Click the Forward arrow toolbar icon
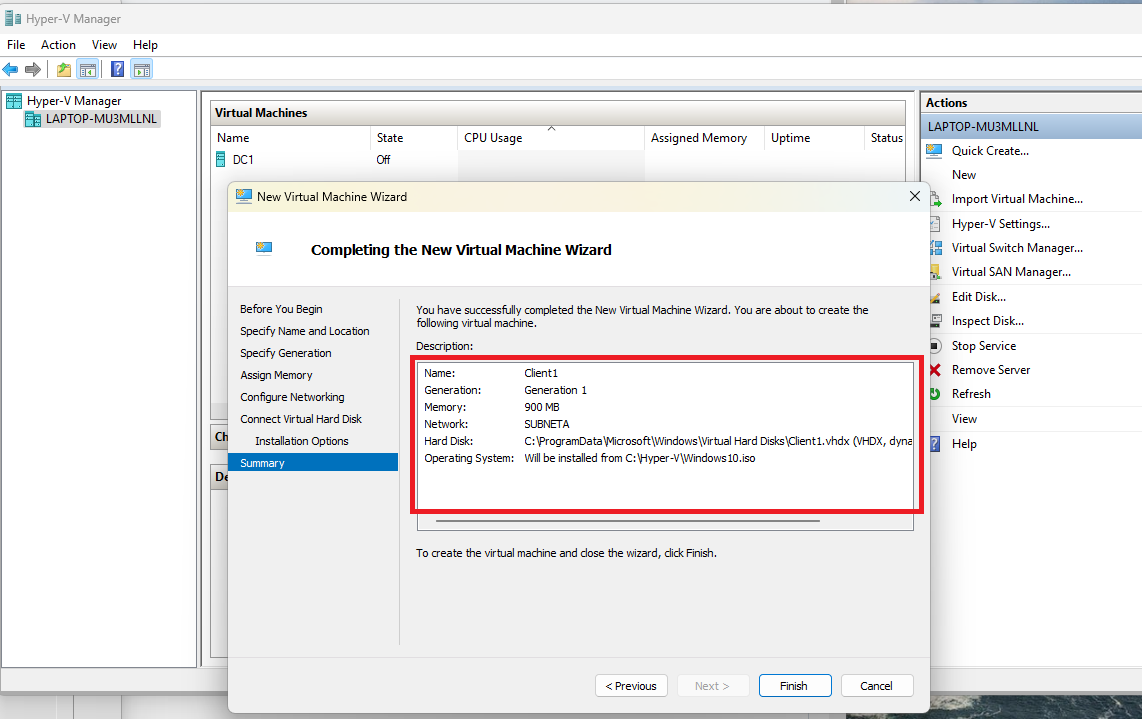Viewport: 1142px width, 719px height. pos(32,70)
